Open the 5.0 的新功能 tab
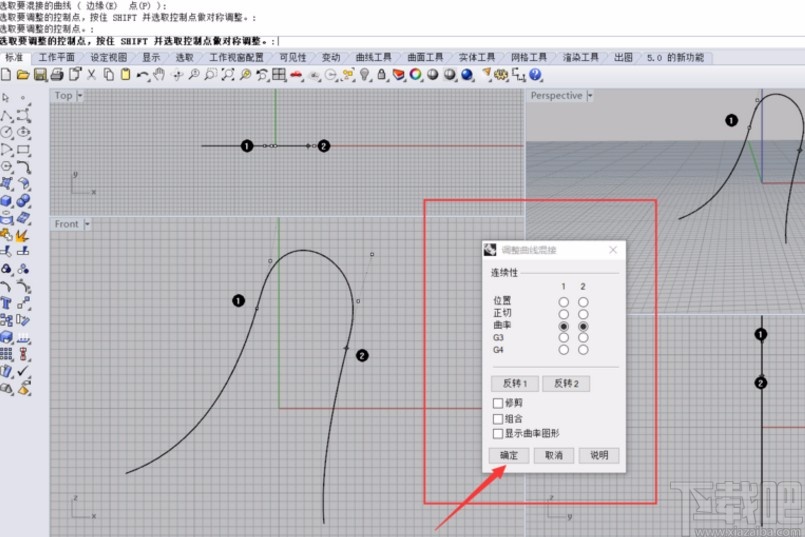Viewport: 805px width, 537px height. click(x=675, y=57)
